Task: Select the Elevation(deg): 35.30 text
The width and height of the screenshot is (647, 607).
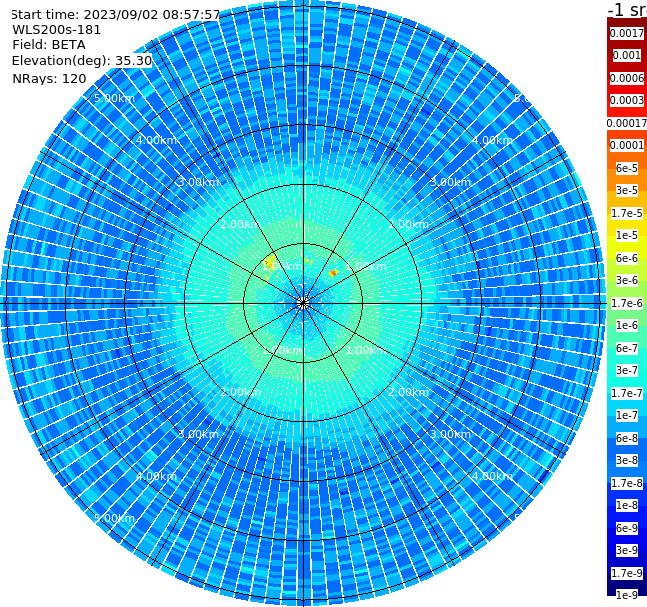Action: coord(82,61)
